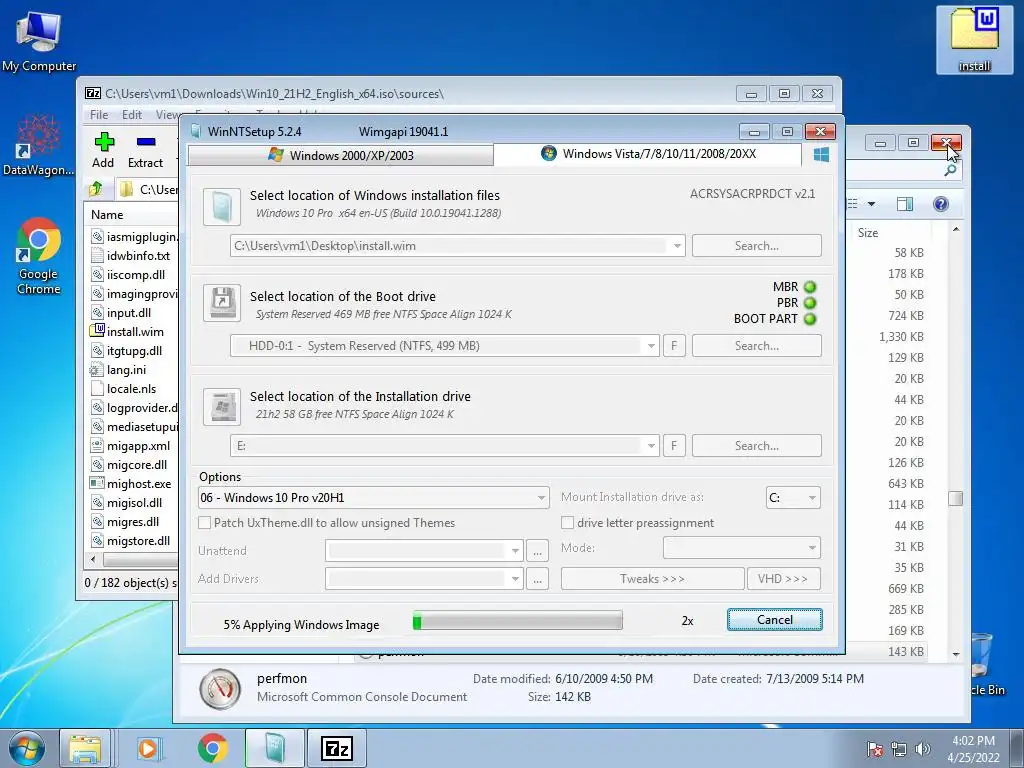Click the Explorer help question mark icon
This screenshot has height=768, width=1024.
[940, 204]
